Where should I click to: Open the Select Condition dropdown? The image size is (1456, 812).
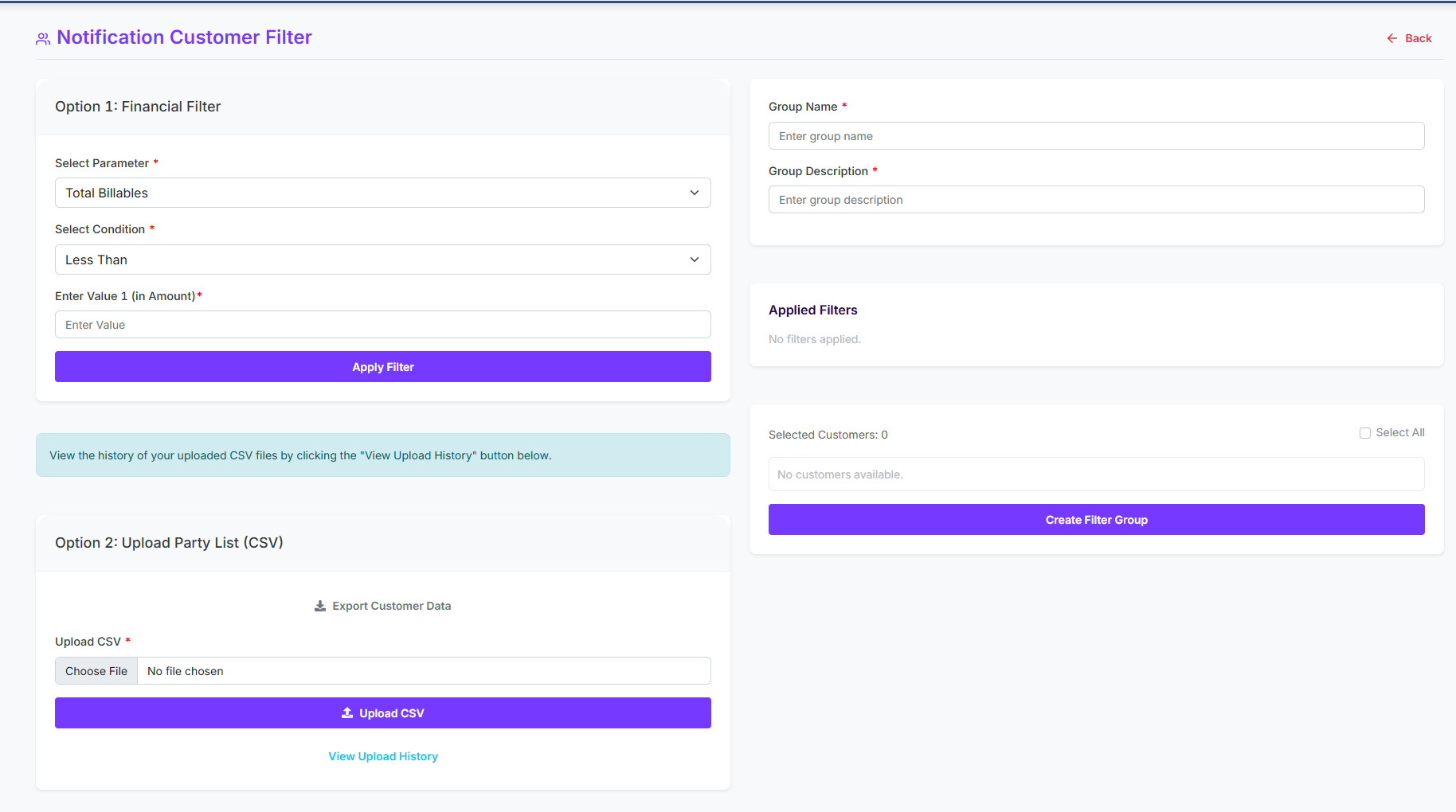click(x=383, y=260)
